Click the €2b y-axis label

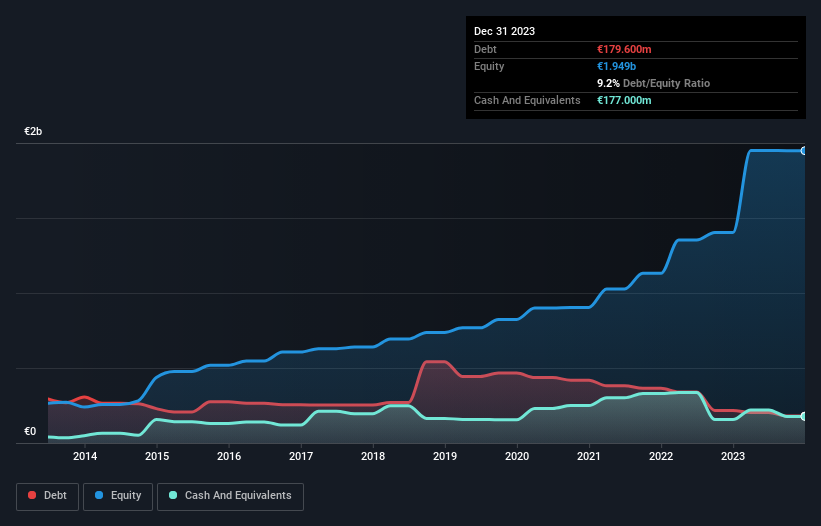pos(33,131)
